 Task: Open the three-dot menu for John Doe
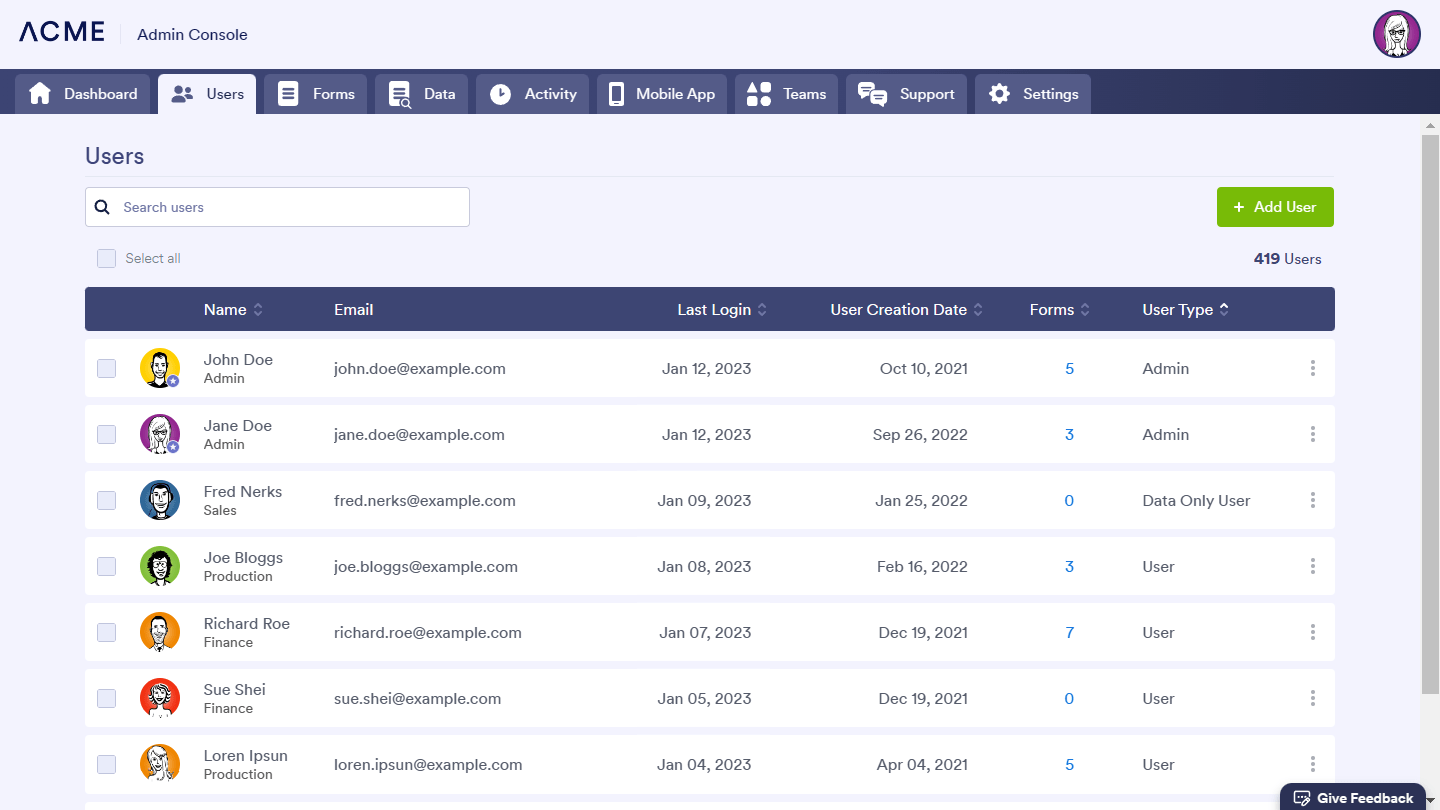tap(1312, 368)
